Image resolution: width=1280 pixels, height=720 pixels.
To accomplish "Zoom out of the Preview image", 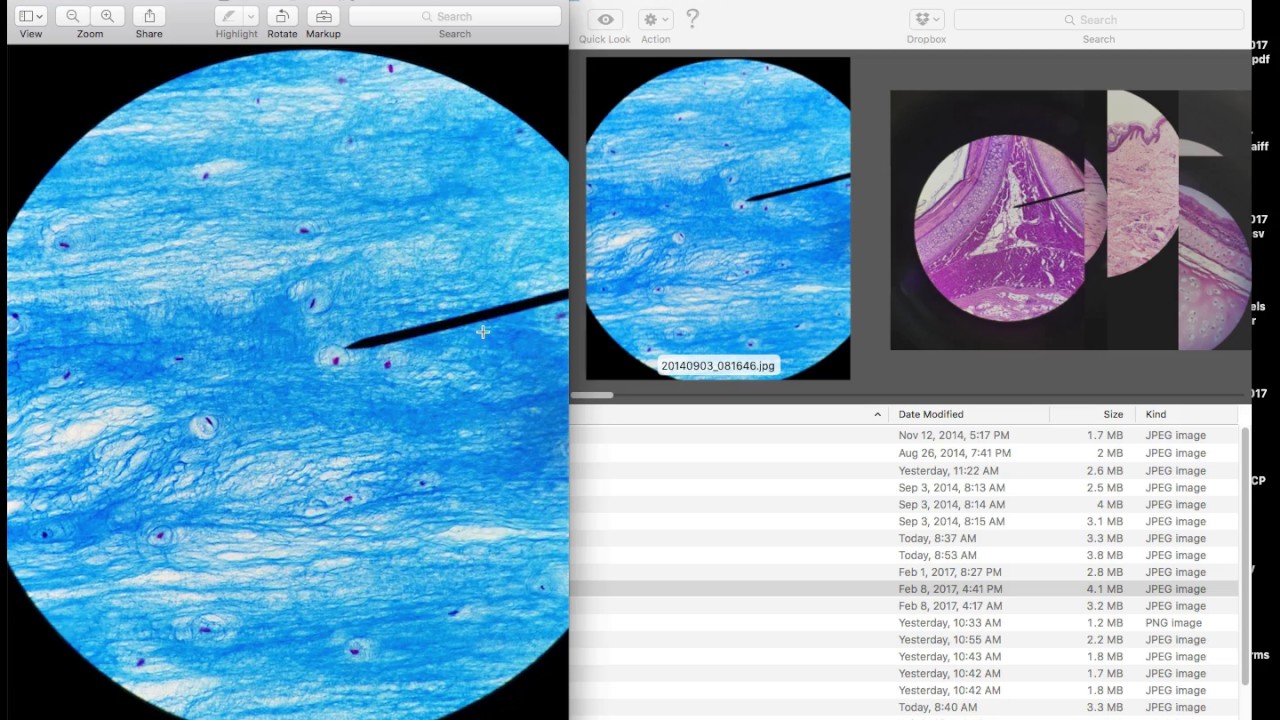I will click(x=72, y=17).
